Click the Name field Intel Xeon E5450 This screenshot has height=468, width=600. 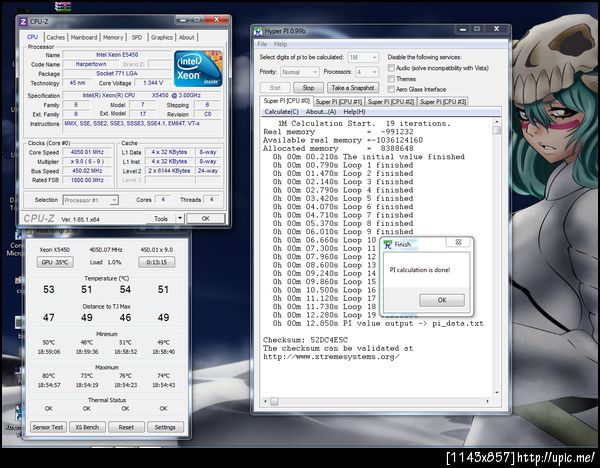(117, 55)
